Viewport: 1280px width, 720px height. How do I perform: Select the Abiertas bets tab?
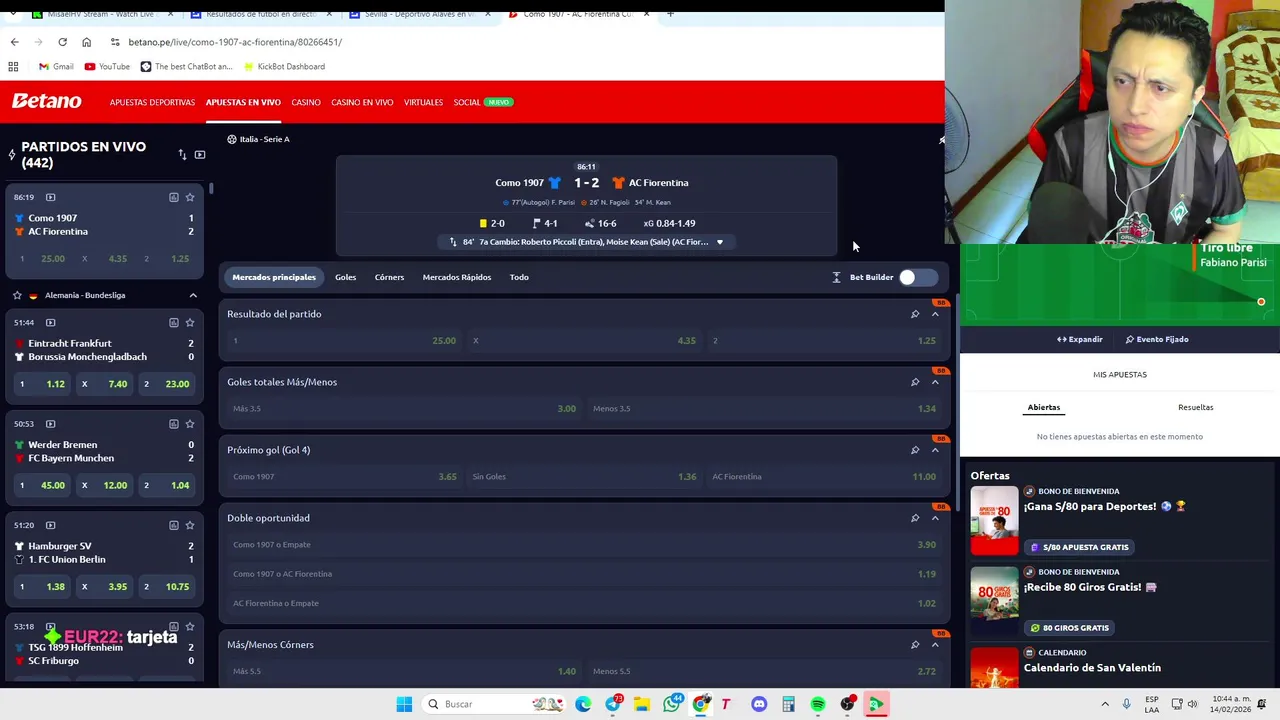(x=1043, y=407)
